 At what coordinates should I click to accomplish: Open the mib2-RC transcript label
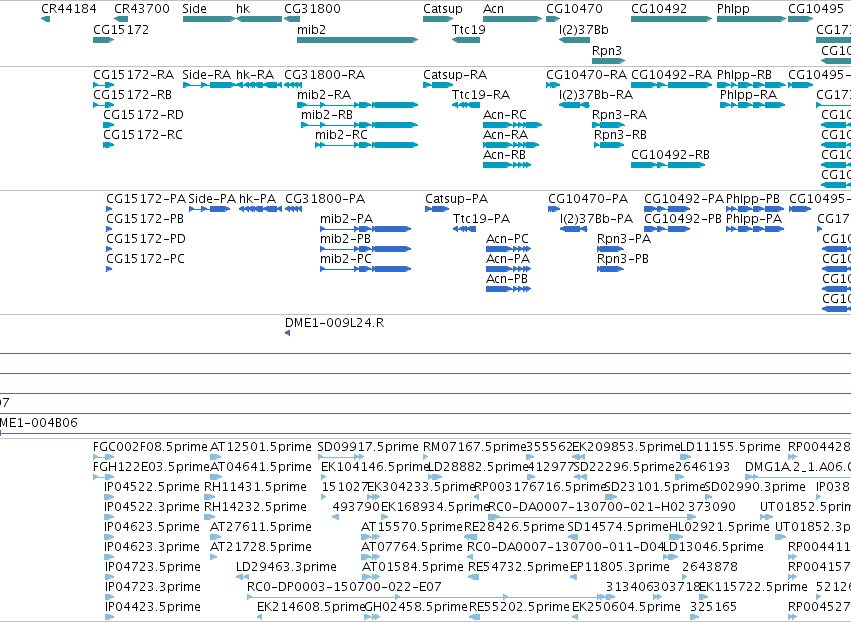pyautogui.click(x=341, y=135)
